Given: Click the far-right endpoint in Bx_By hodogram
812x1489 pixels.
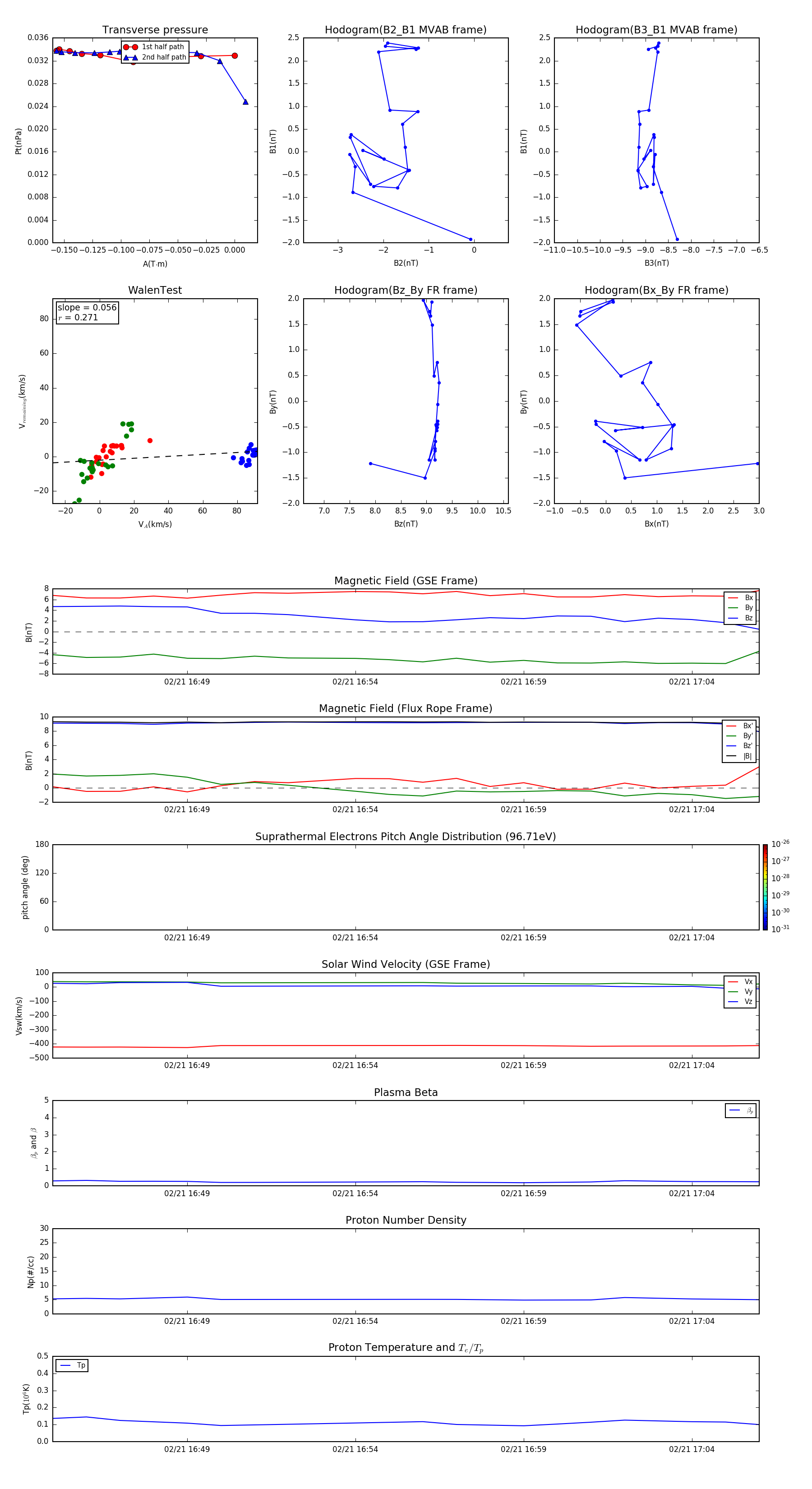Looking at the screenshot, I should point(757,463).
